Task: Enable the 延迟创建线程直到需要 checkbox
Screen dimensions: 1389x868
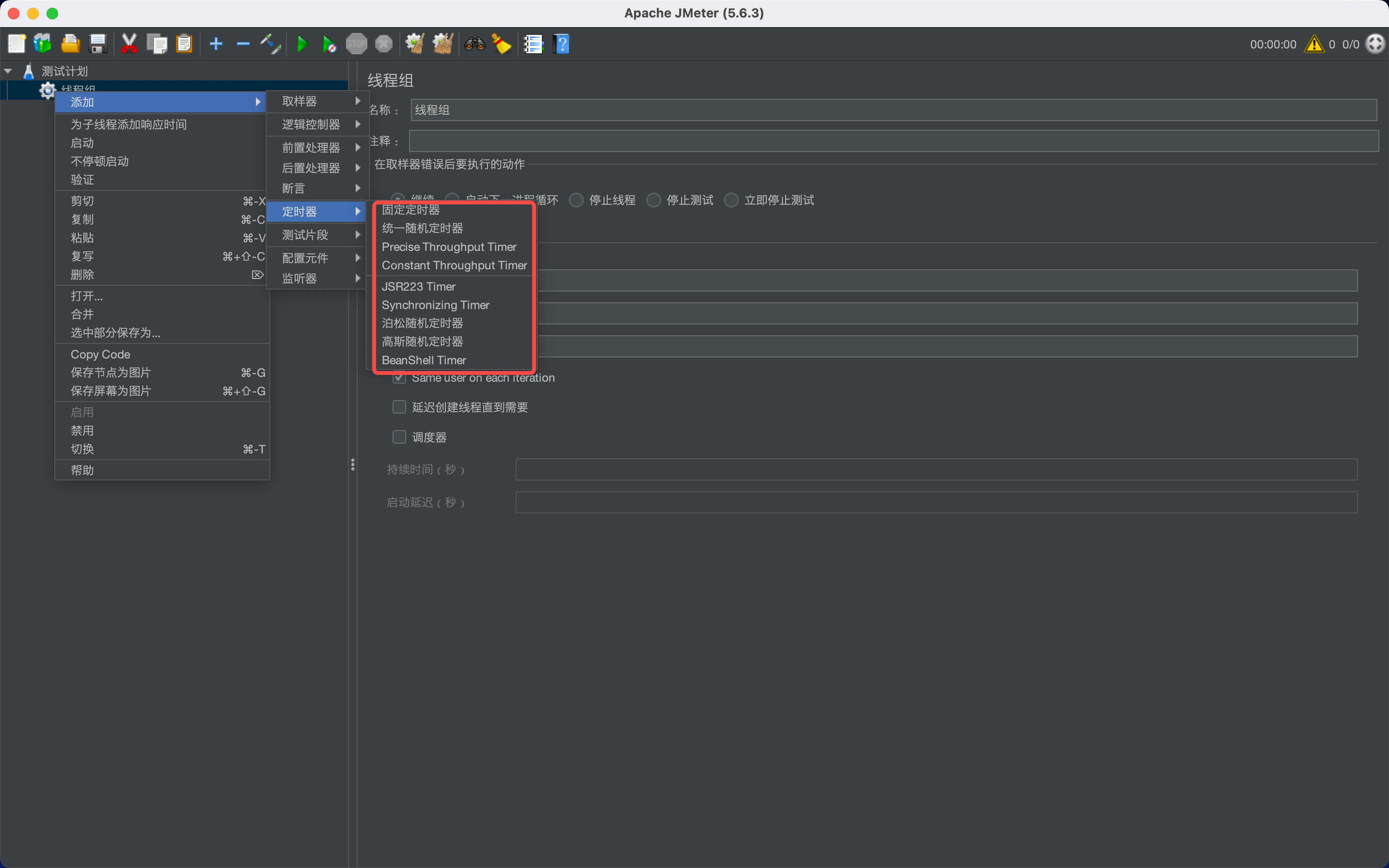Action: click(399, 407)
